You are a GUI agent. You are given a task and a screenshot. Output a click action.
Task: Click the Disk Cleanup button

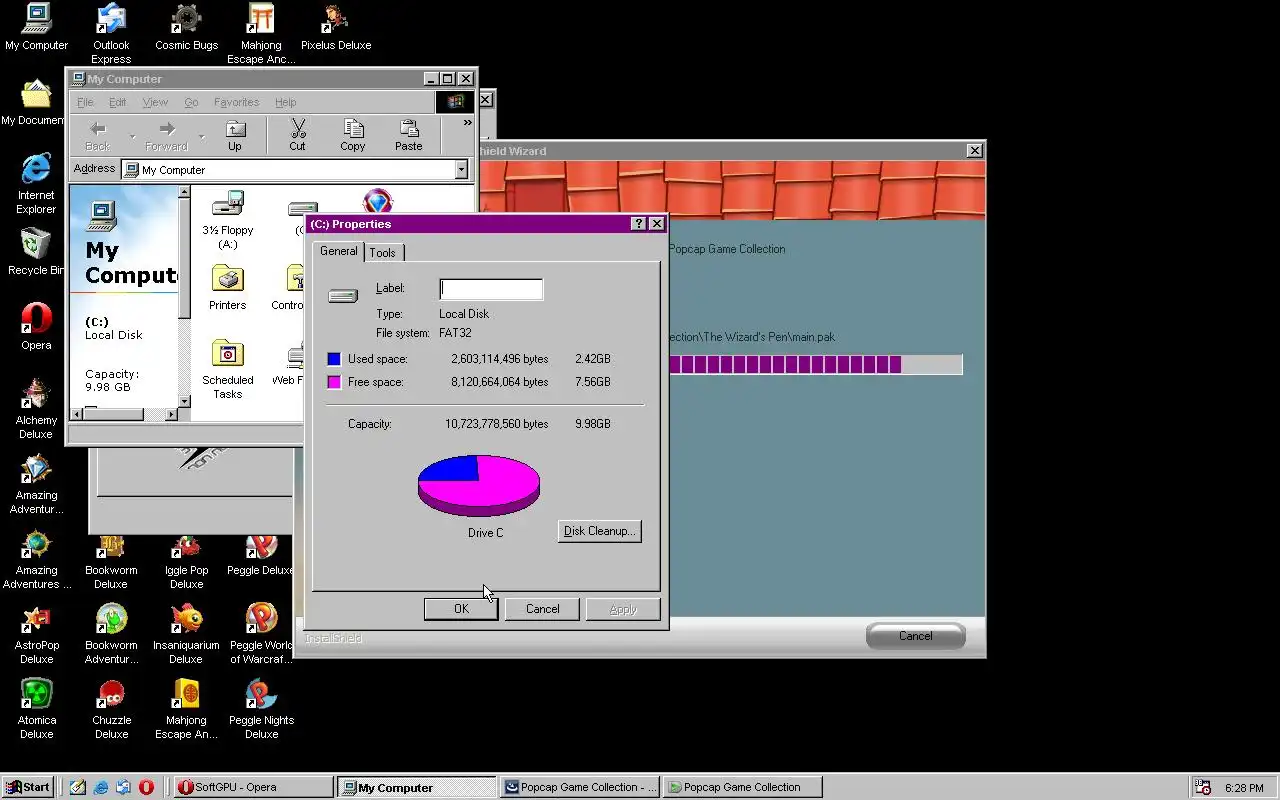pos(599,531)
